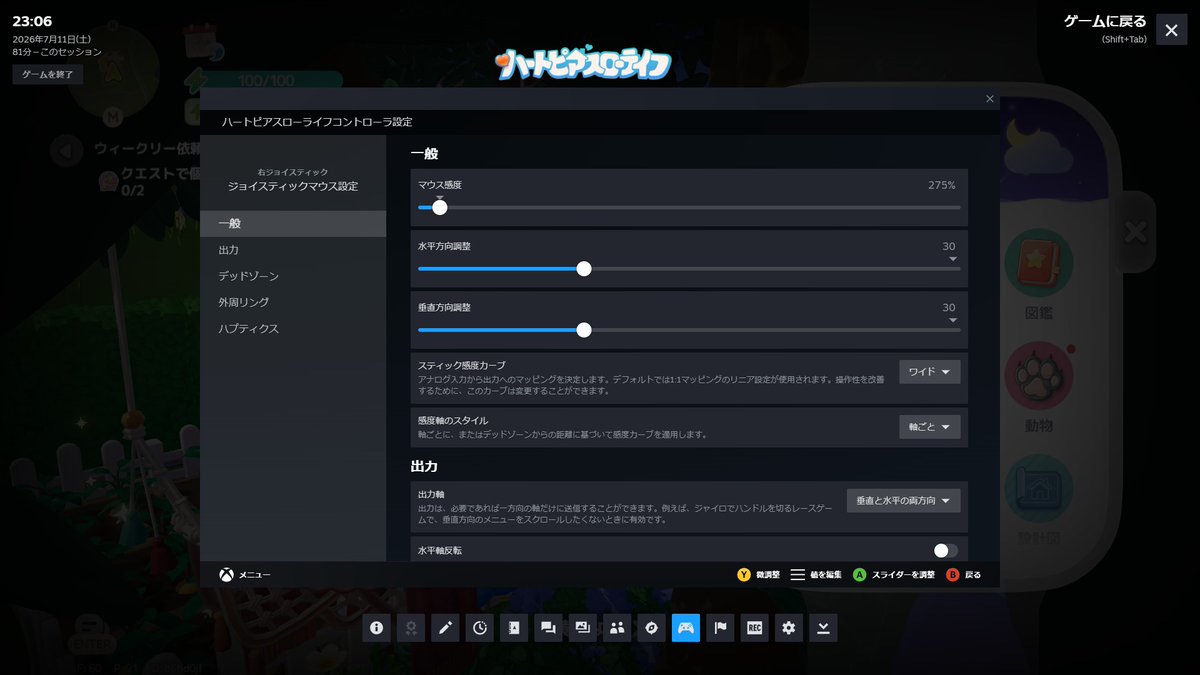Screen dimensions: 1200x675
Task: Click the highlighted controller settings icon
Action: coord(686,628)
